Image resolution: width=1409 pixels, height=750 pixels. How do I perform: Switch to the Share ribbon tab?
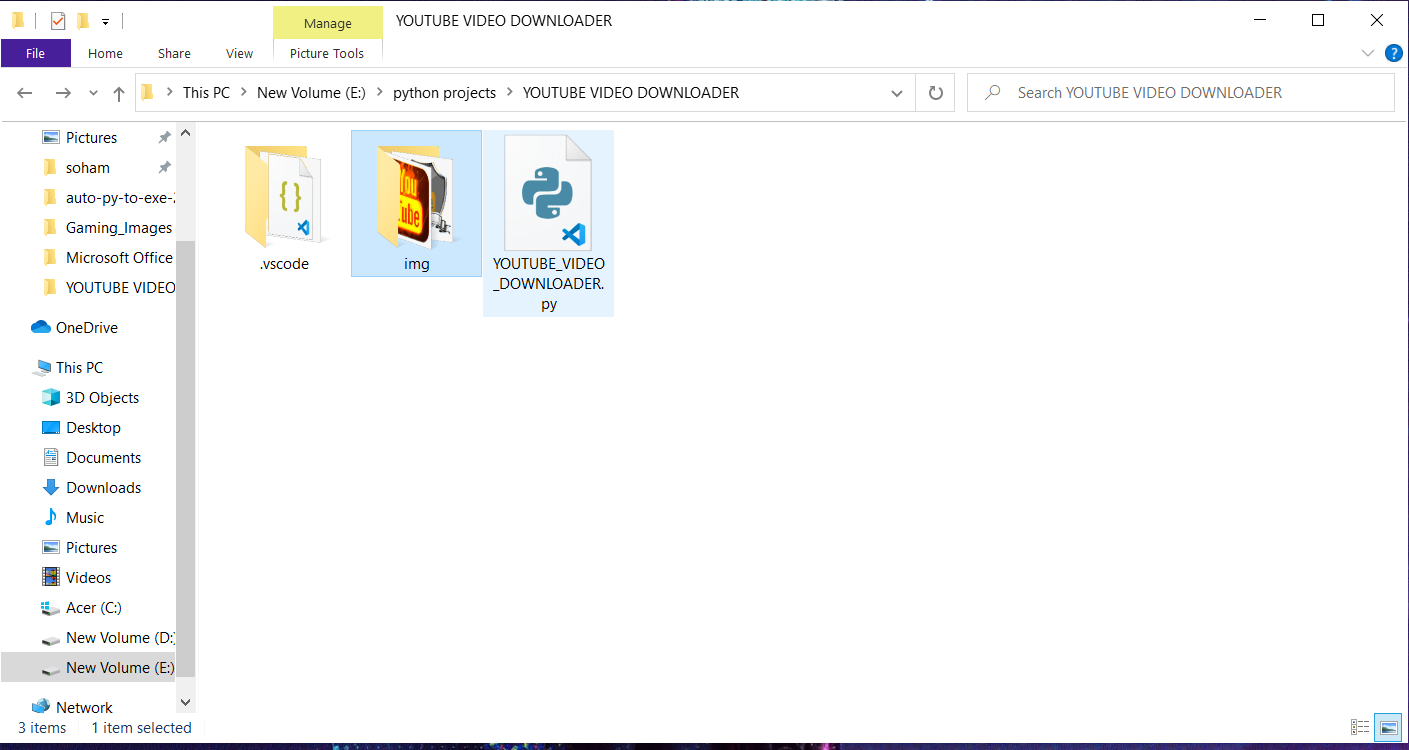pos(174,53)
